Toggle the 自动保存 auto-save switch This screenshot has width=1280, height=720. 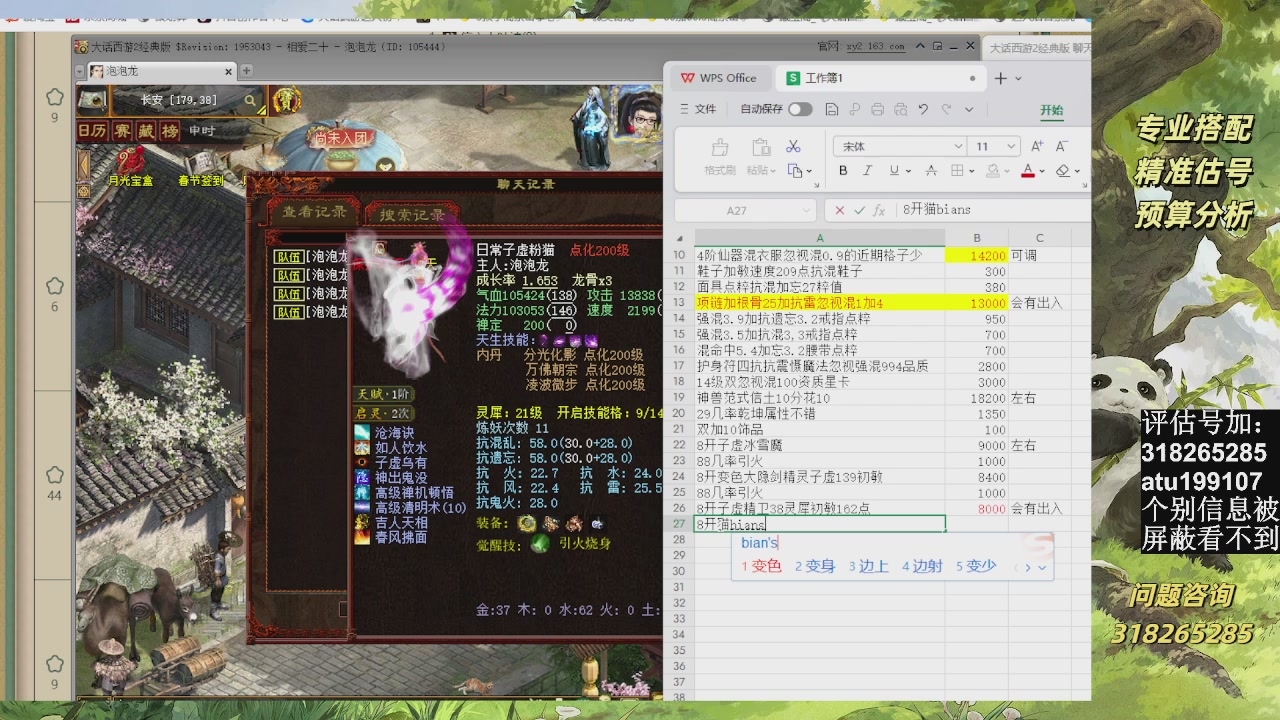point(800,109)
